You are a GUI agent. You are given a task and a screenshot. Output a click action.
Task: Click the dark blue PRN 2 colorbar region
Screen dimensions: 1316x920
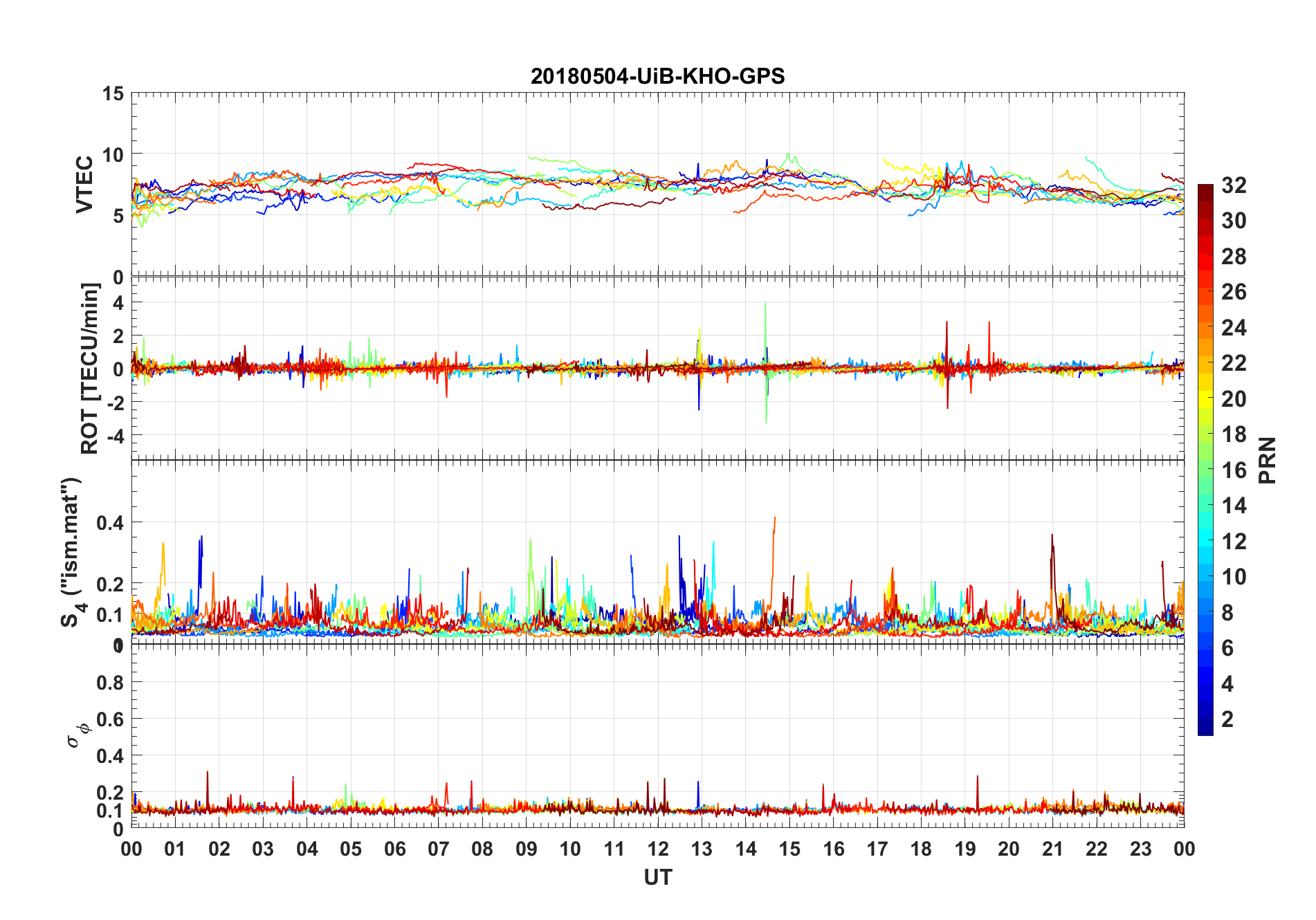click(1205, 719)
